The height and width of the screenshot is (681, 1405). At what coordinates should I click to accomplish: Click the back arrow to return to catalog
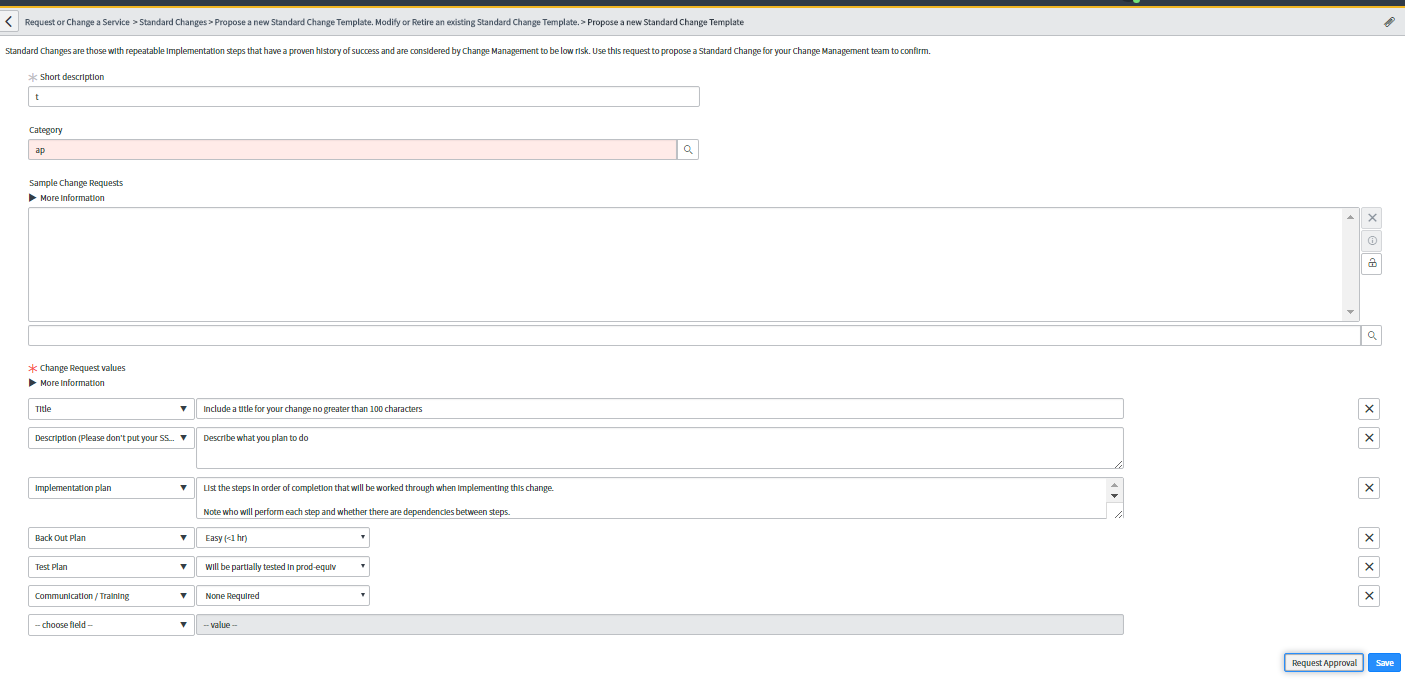pyautogui.click(x=11, y=22)
